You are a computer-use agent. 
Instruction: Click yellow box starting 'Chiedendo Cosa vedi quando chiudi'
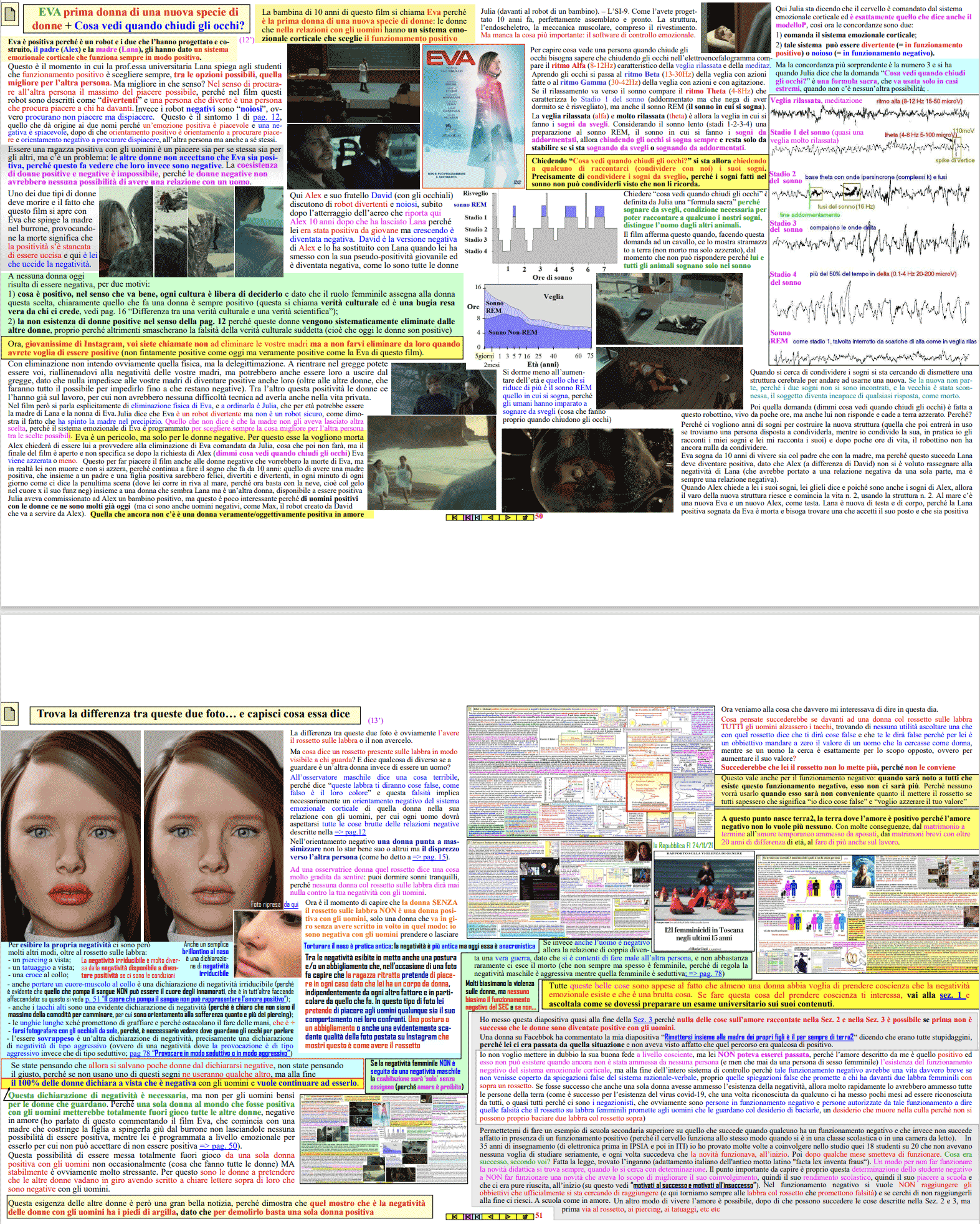point(649,172)
